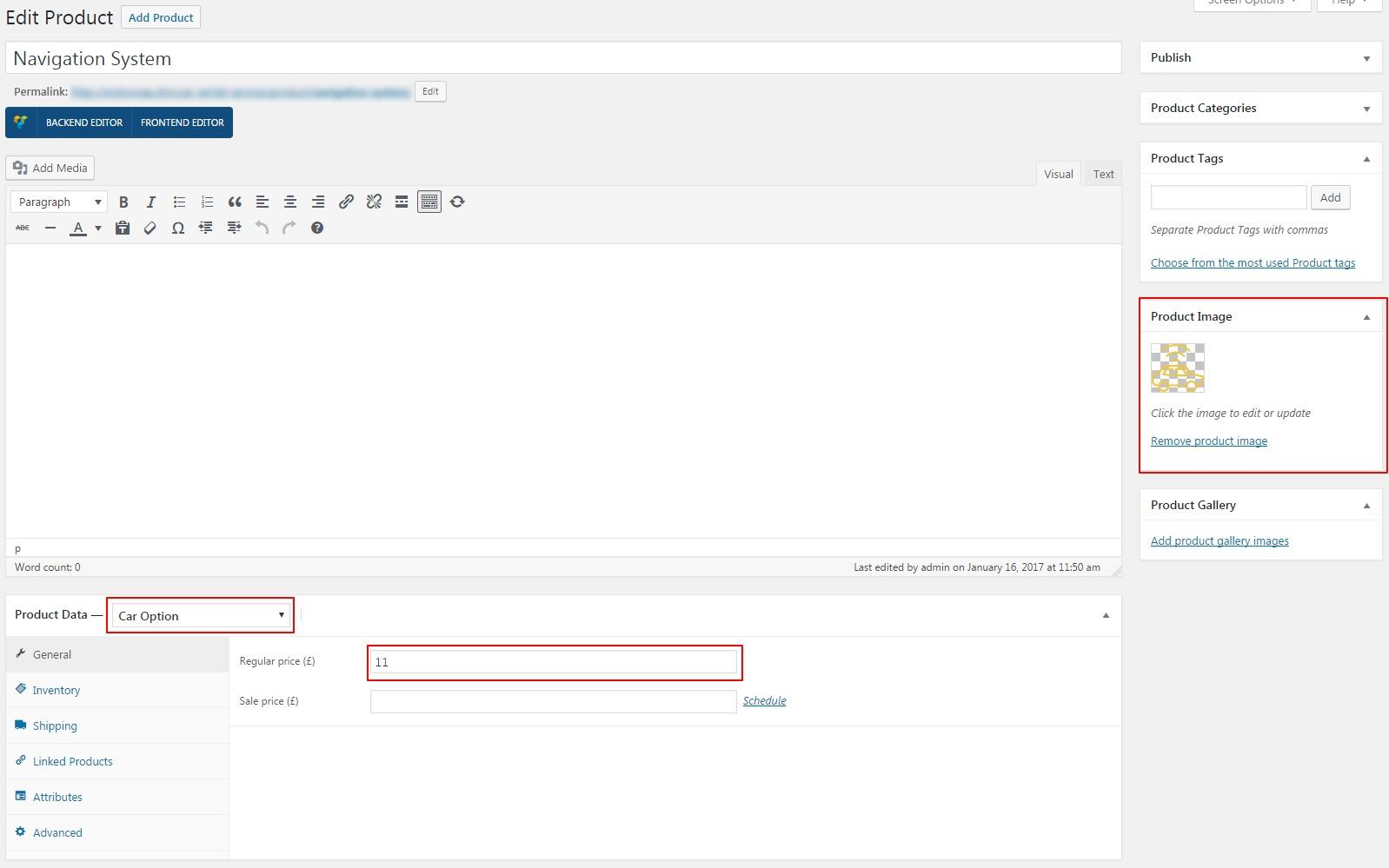Open the Inventory product data tab
Viewport: 1389px width, 868px height.
pos(56,690)
